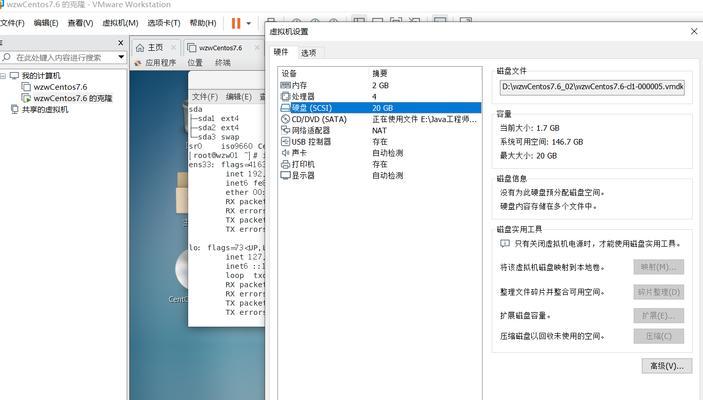
Task: Click the magnifier icon in library search
Action: pos(7,57)
